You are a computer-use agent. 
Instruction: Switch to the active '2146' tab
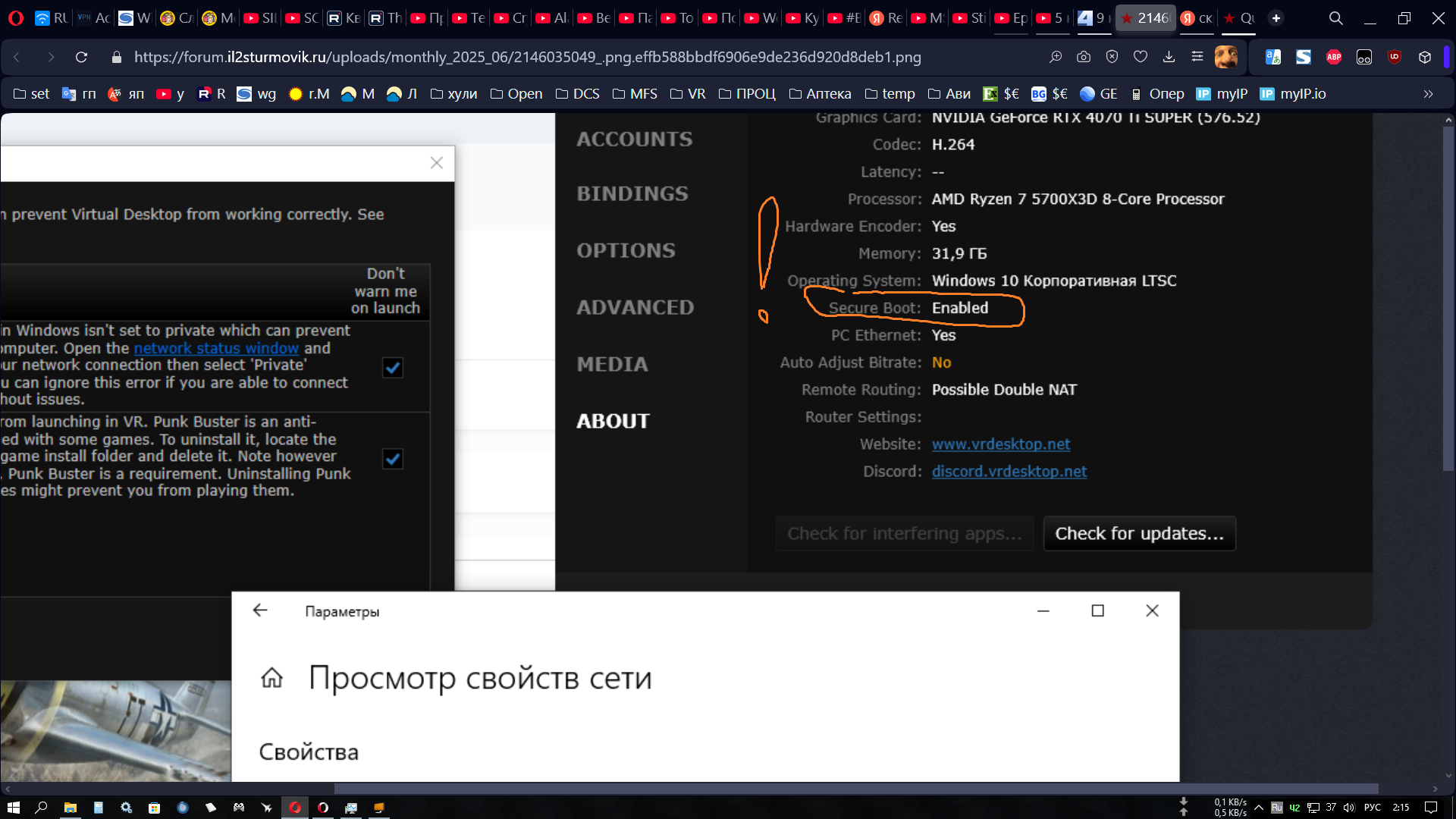point(1145,17)
